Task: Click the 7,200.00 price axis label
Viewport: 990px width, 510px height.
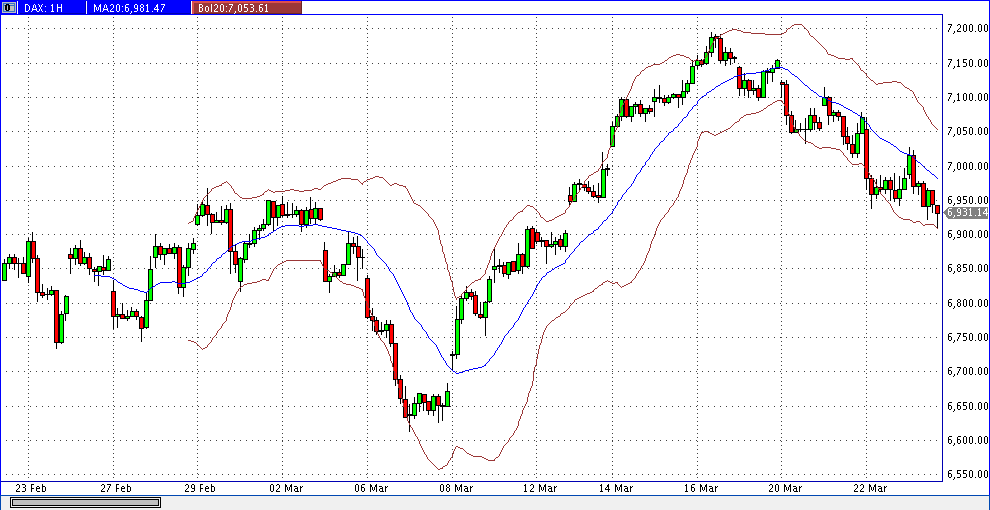Action: coord(967,28)
